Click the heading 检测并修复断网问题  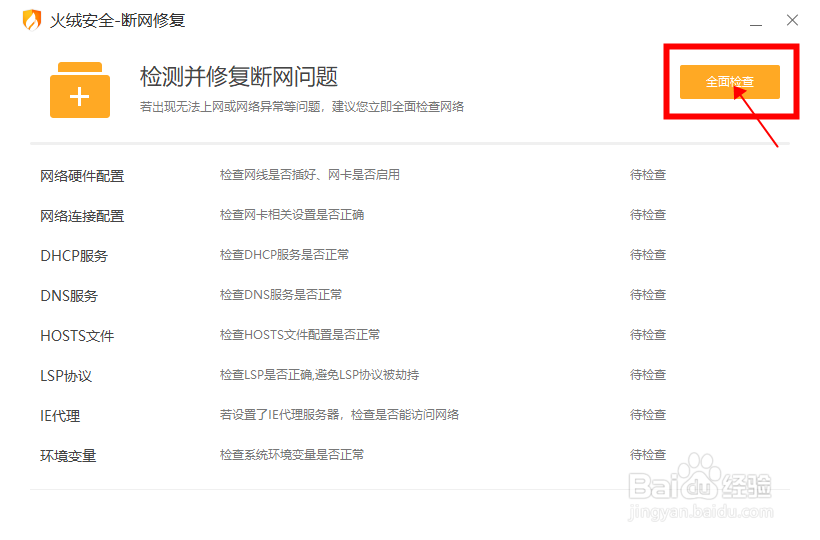239,77
